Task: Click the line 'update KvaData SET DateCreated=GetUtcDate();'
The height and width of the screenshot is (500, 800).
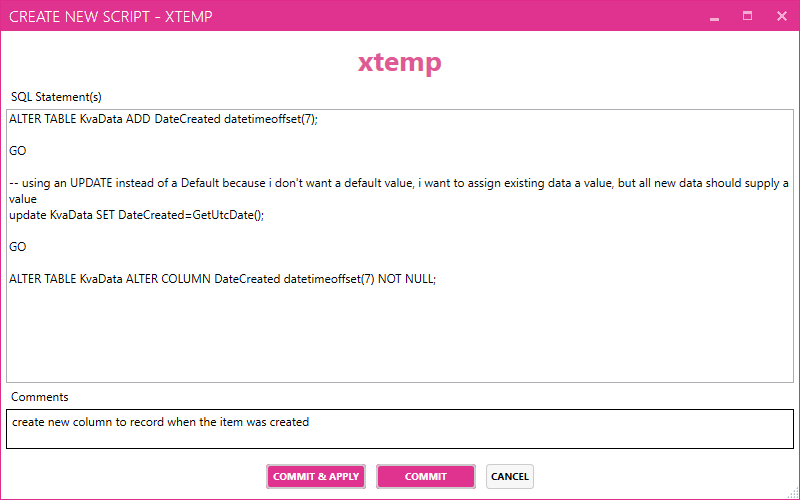Action: [137, 215]
